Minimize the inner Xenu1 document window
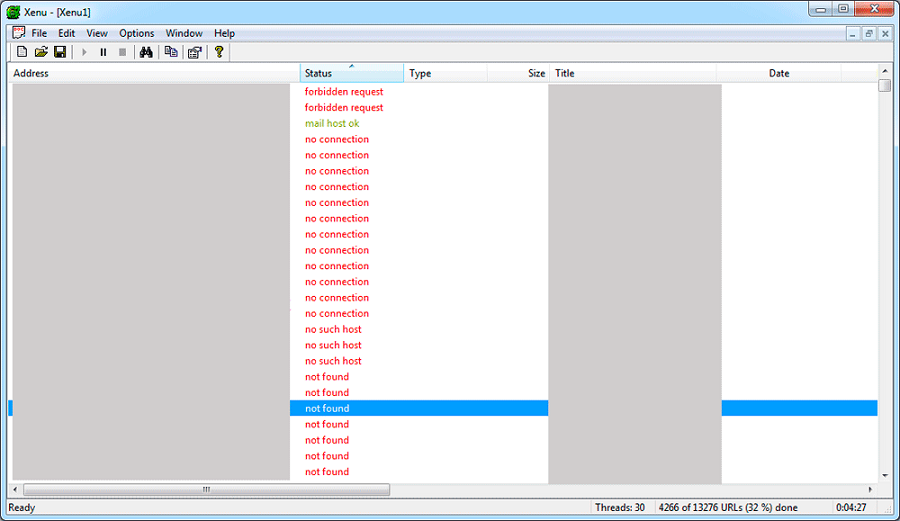 [x=853, y=34]
